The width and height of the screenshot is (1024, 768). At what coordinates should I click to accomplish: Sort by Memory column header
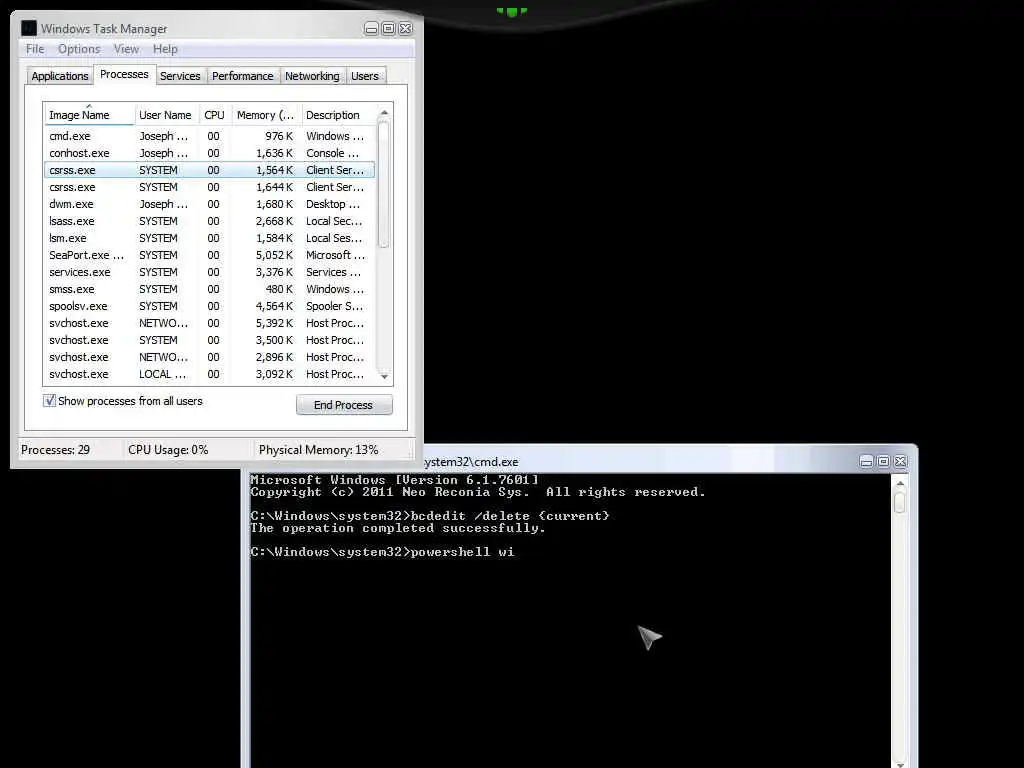pyautogui.click(x=265, y=115)
